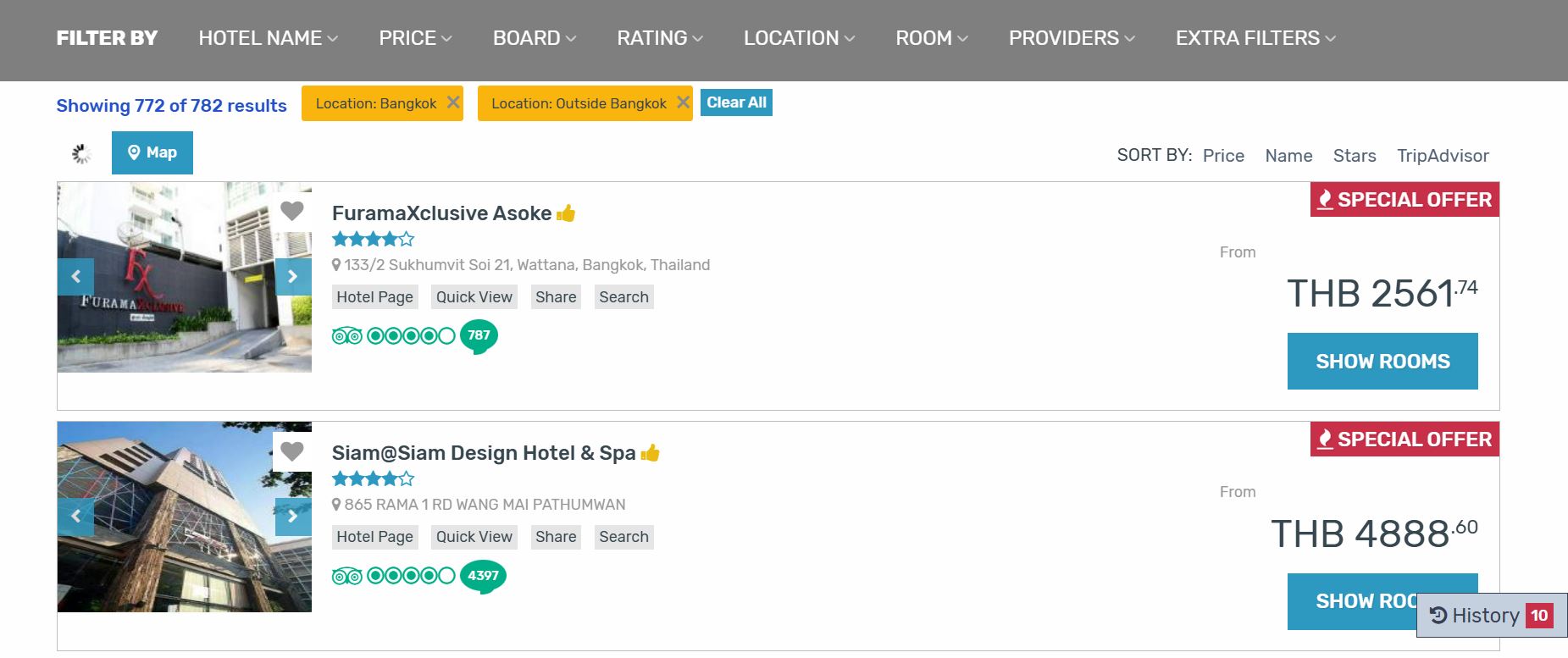
Task: Go to previous Siam@Siam hotel image
Action: click(x=76, y=517)
